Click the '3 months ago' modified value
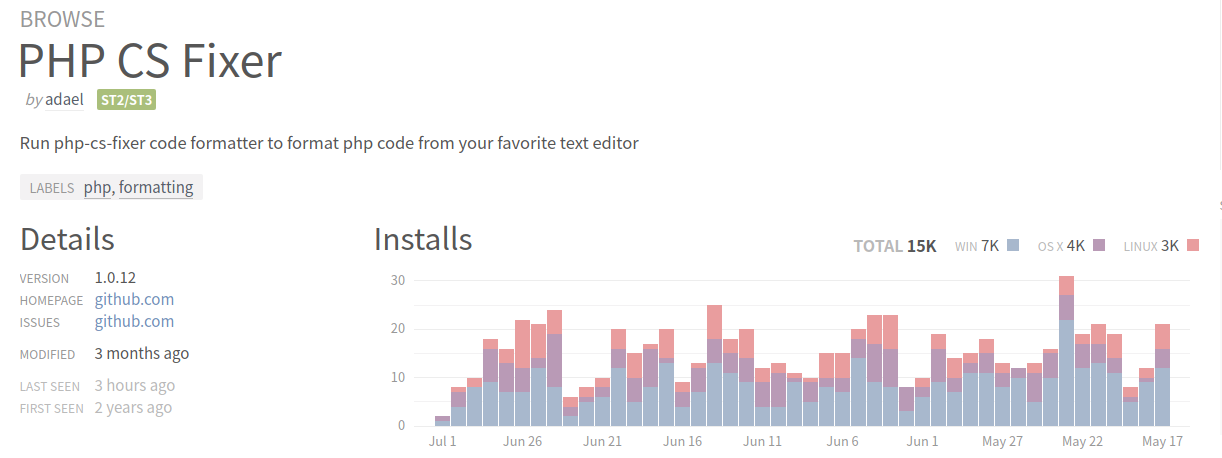The width and height of the screenshot is (1222, 458). [x=142, y=353]
